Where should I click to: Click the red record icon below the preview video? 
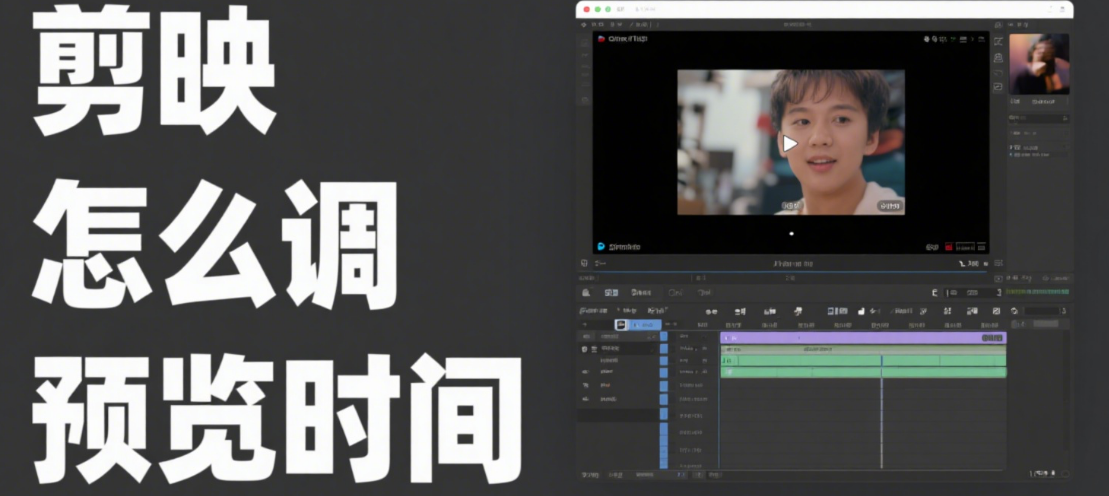950,247
